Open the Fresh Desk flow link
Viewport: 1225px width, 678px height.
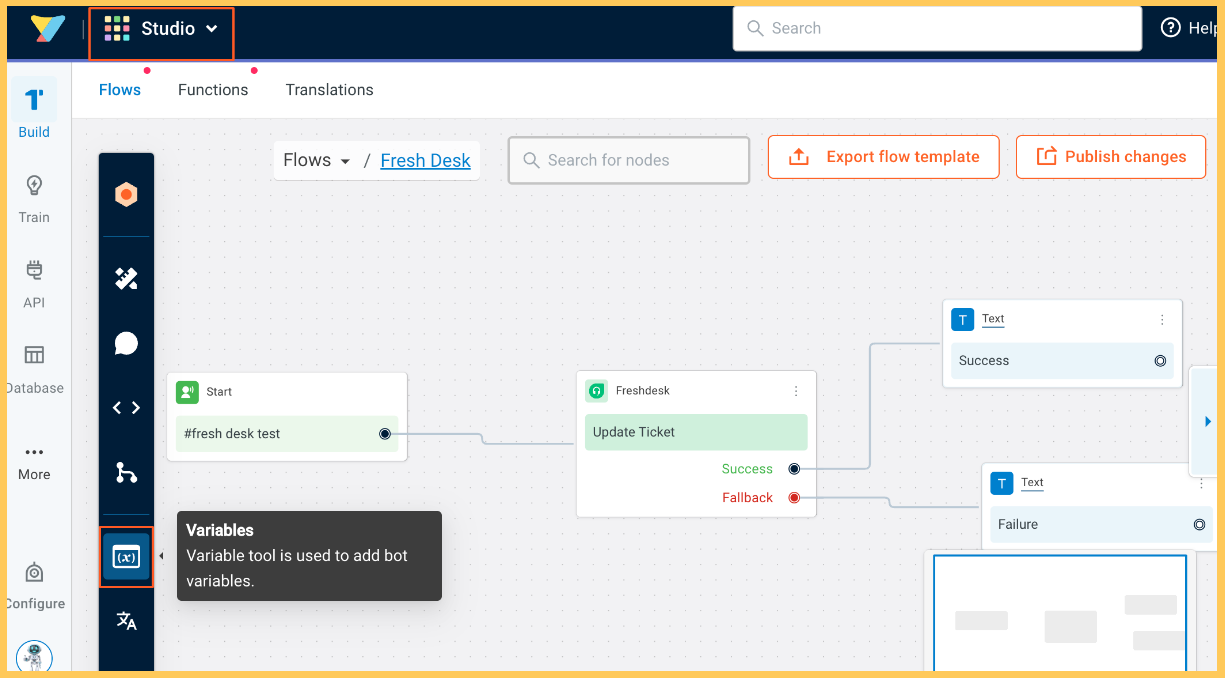pos(425,160)
